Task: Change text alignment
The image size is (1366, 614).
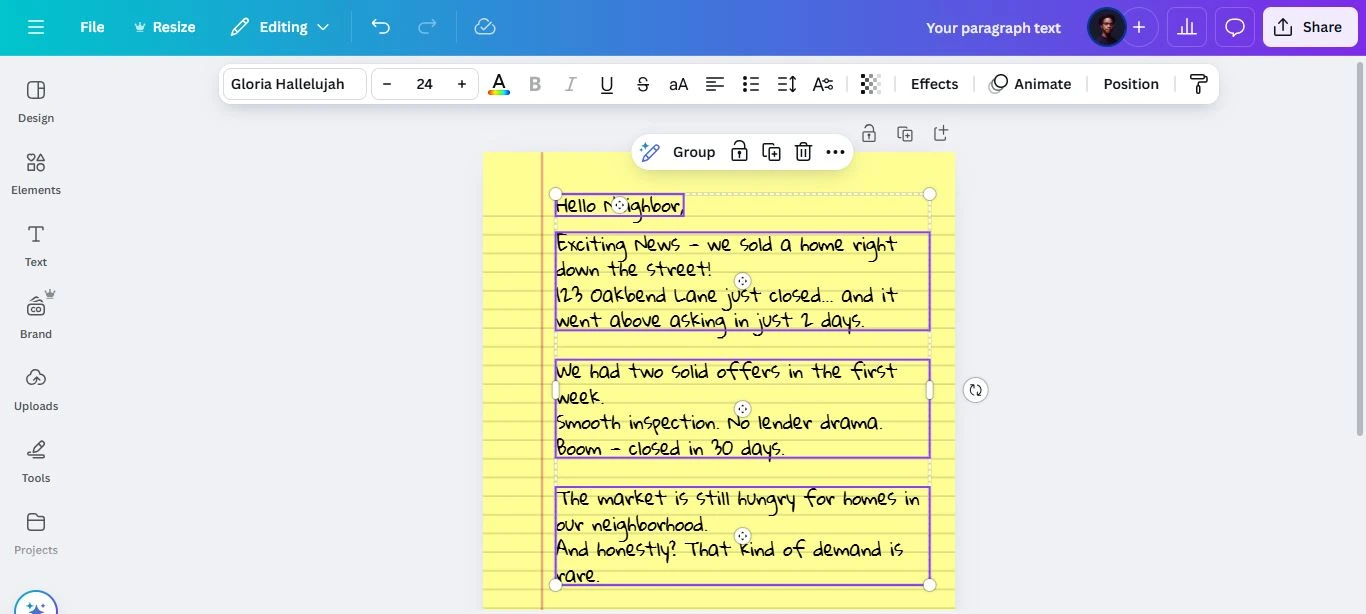Action: pyautogui.click(x=715, y=84)
